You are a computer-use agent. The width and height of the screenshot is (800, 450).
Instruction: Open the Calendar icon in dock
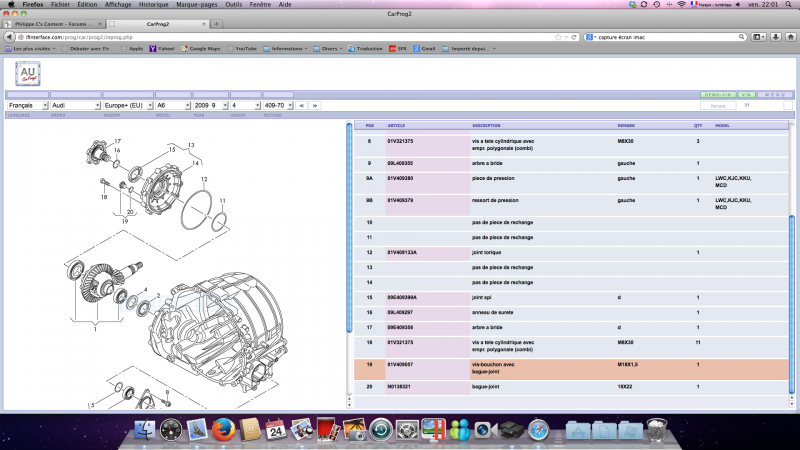(x=274, y=430)
